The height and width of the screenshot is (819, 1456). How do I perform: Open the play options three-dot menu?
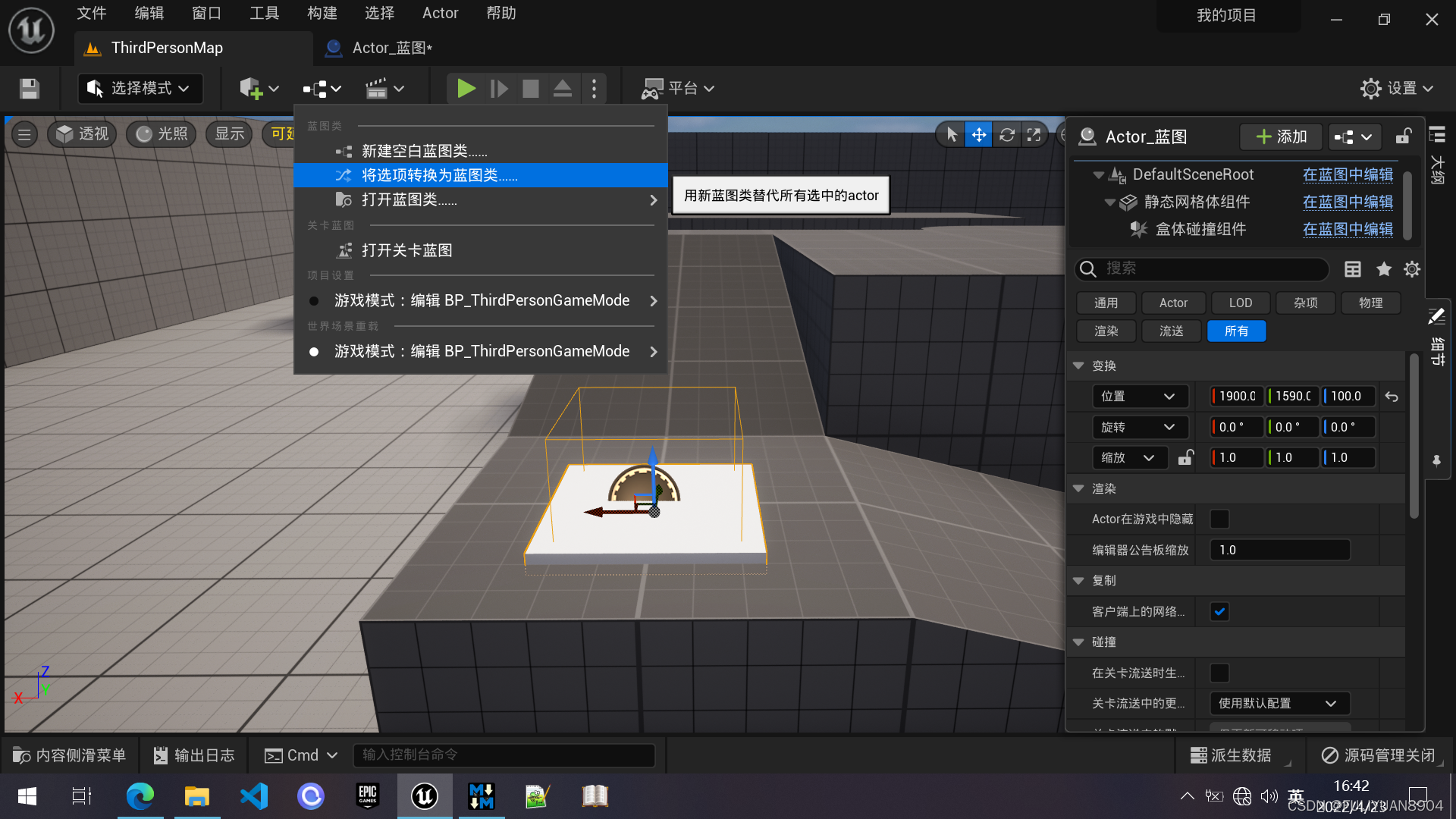594,89
